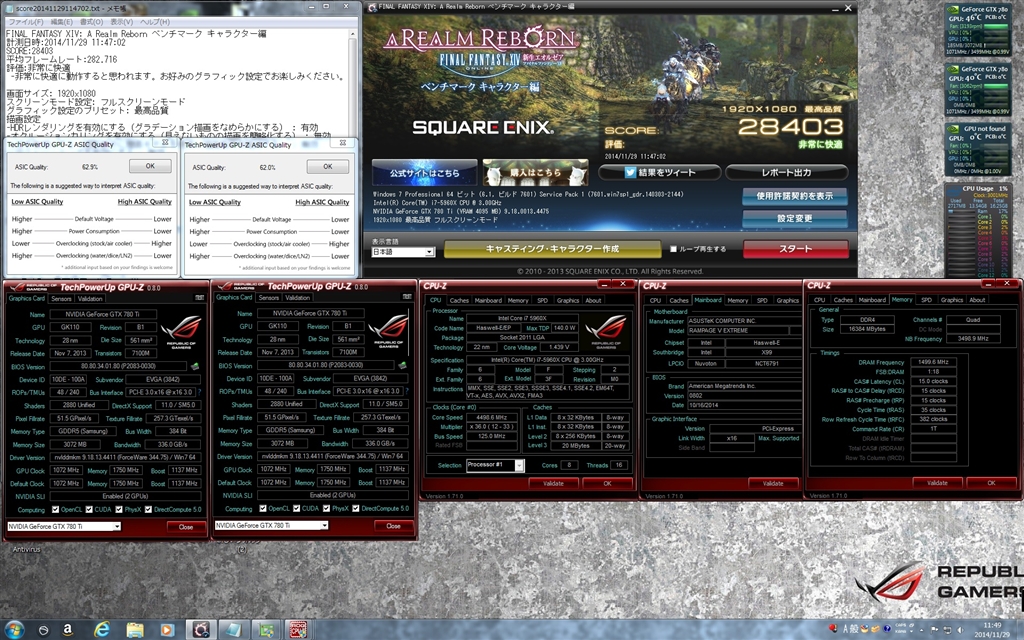Viewport: 1024px width, 640px height.
Task: Click OK in the 62.0% ASIC Quality dialog
Action: [328, 167]
